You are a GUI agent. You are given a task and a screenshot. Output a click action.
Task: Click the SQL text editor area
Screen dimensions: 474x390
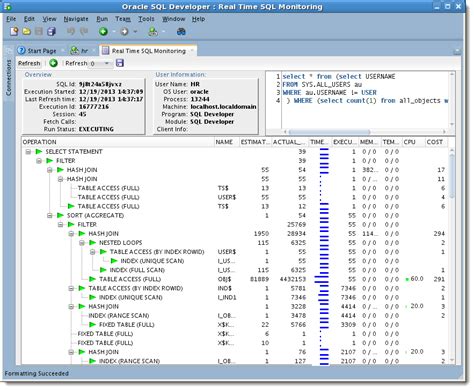[365, 100]
